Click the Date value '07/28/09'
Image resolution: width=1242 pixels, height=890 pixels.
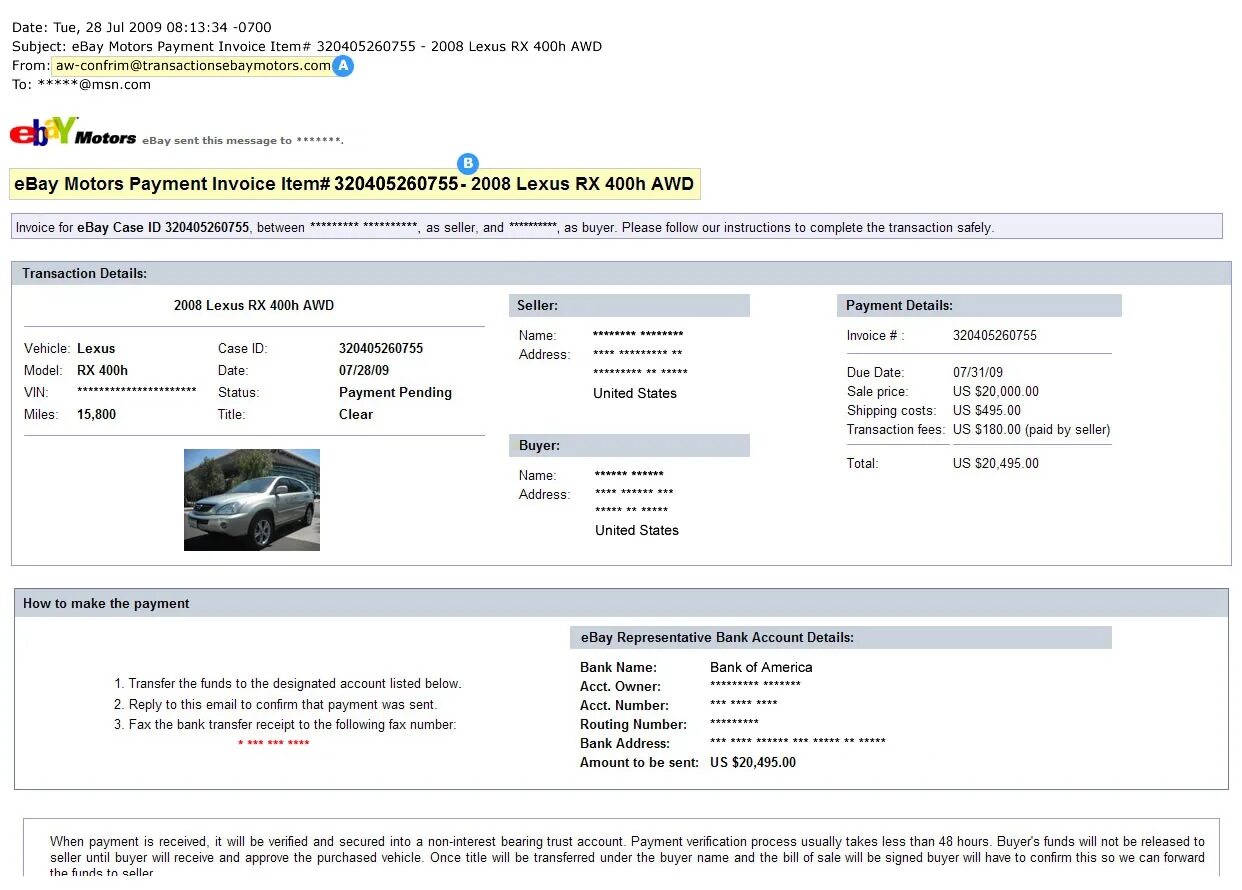coord(364,371)
